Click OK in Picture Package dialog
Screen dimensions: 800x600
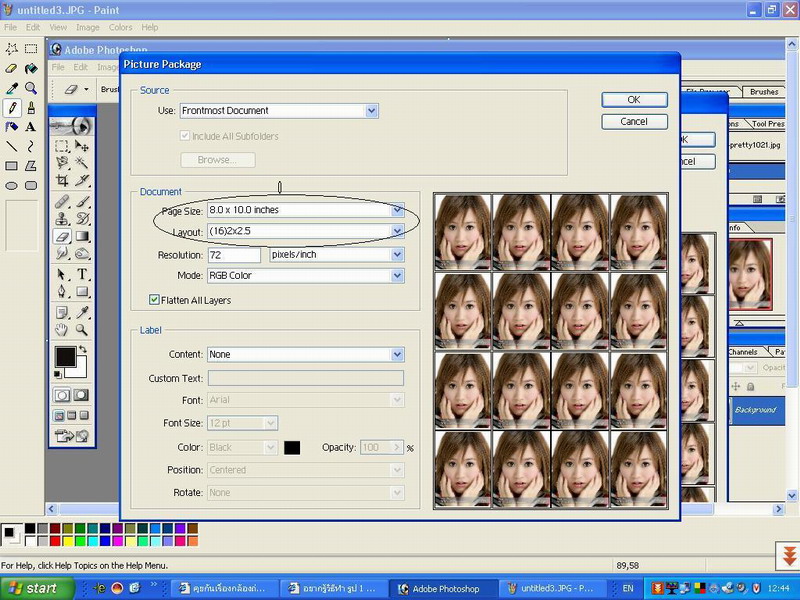pyautogui.click(x=634, y=100)
